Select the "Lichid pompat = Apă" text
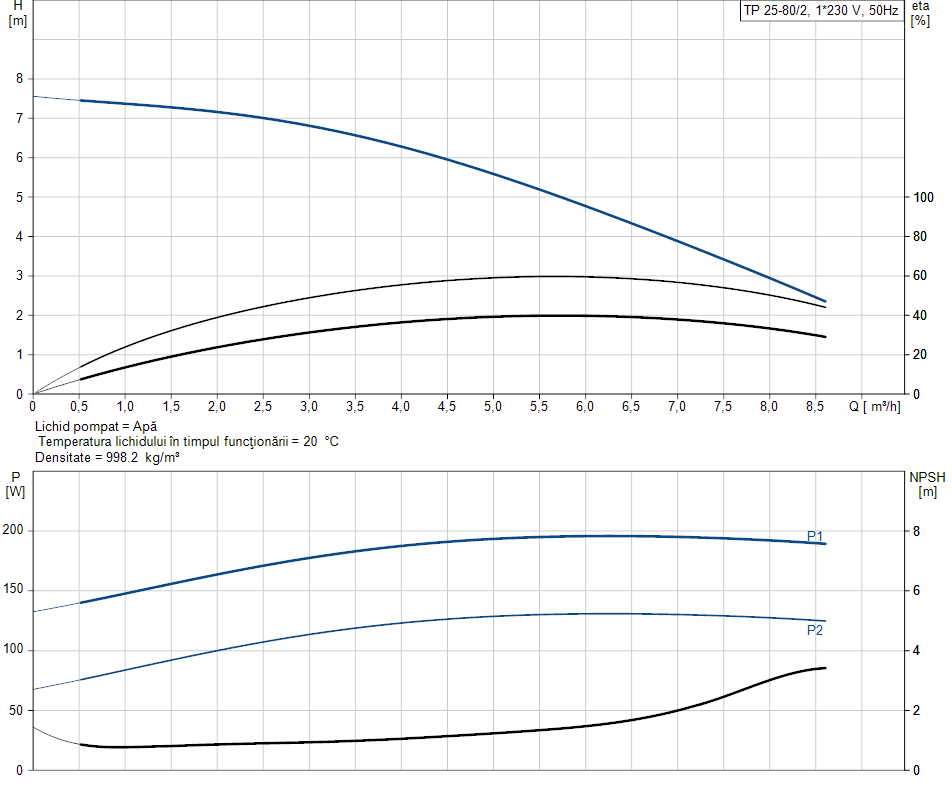Viewport: 952px width, 788px height. pyautogui.click(x=96, y=426)
